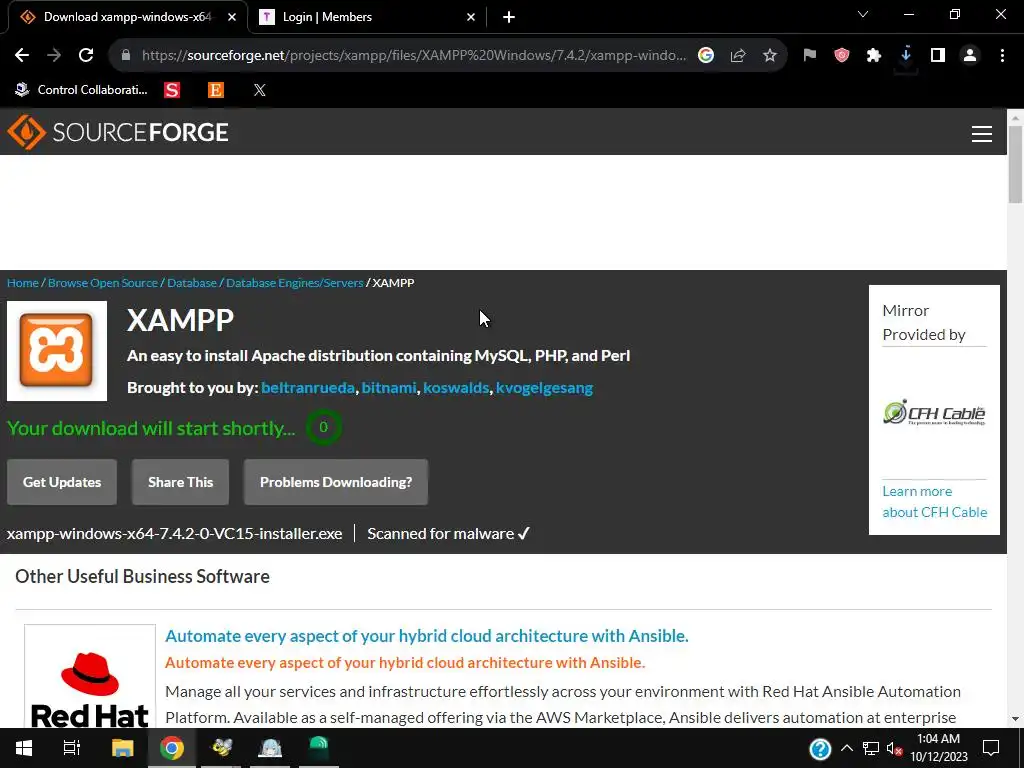The height and width of the screenshot is (768, 1024).
Task: Open Task View on the taskbar
Action: tap(72, 748)
